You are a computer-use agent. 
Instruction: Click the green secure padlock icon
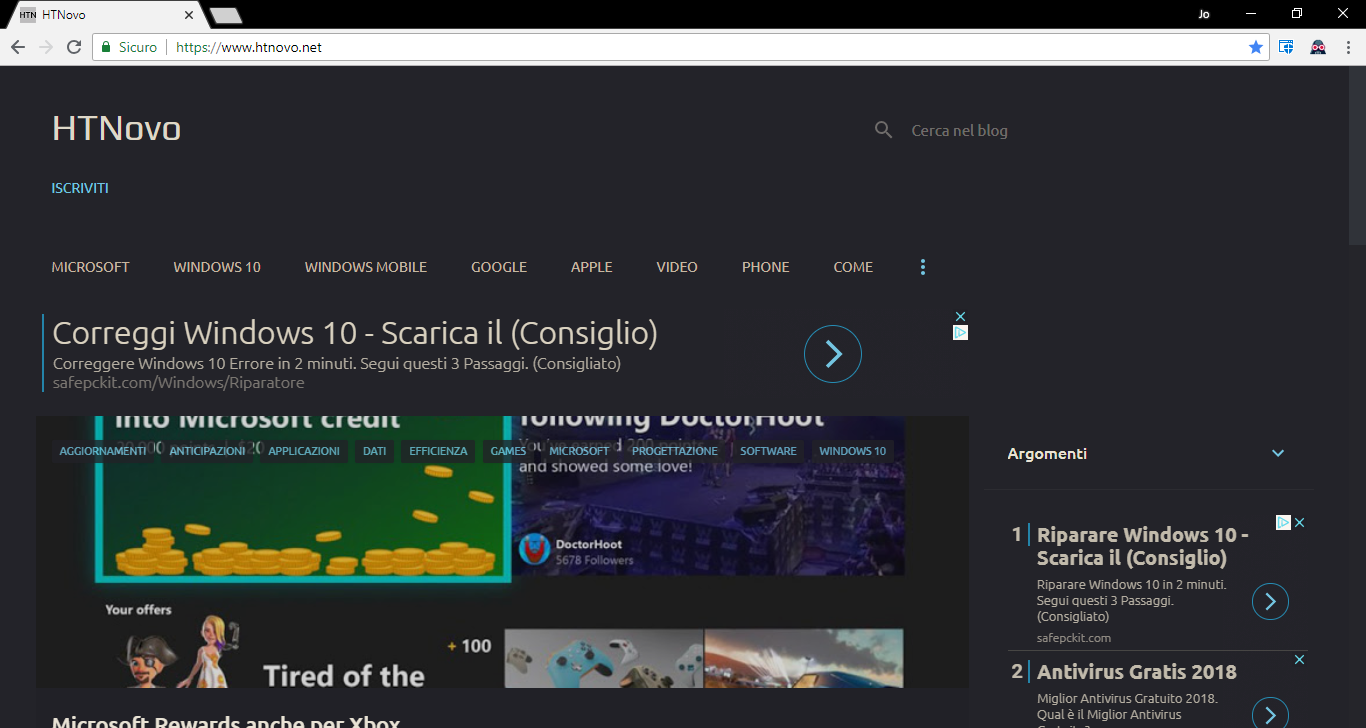[105, 47]
